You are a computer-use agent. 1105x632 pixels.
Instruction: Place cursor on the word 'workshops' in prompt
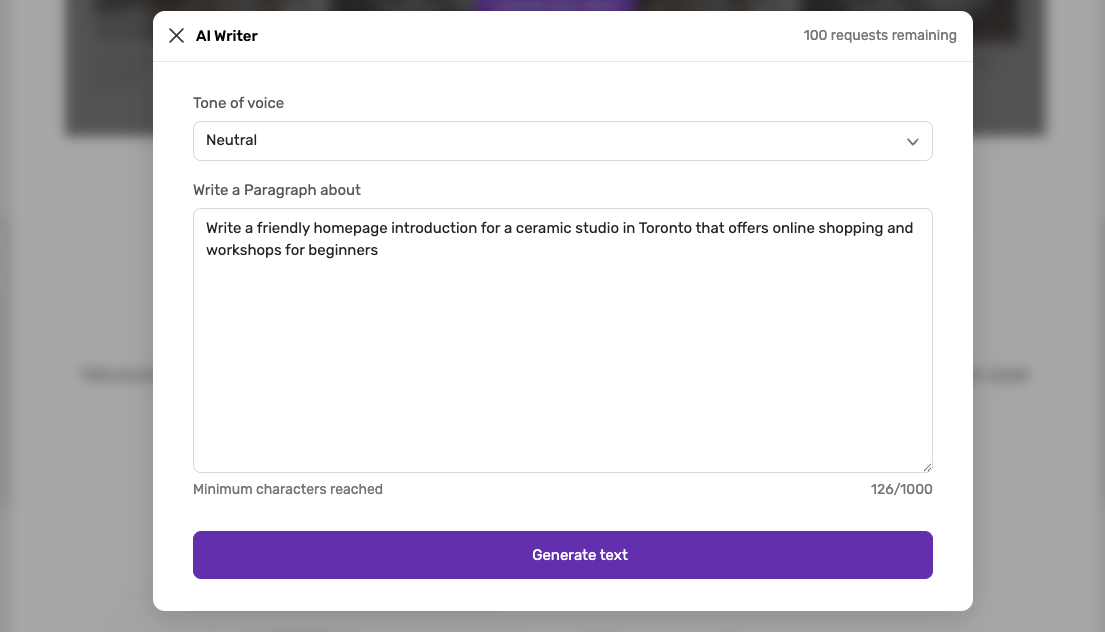tap(243, 250)
